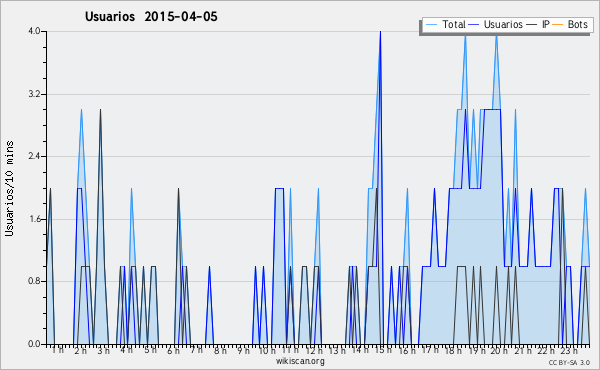Click the "18 h" x-axis label
The width and height of the screenshot is (600, 370).
tap(453, 350)
